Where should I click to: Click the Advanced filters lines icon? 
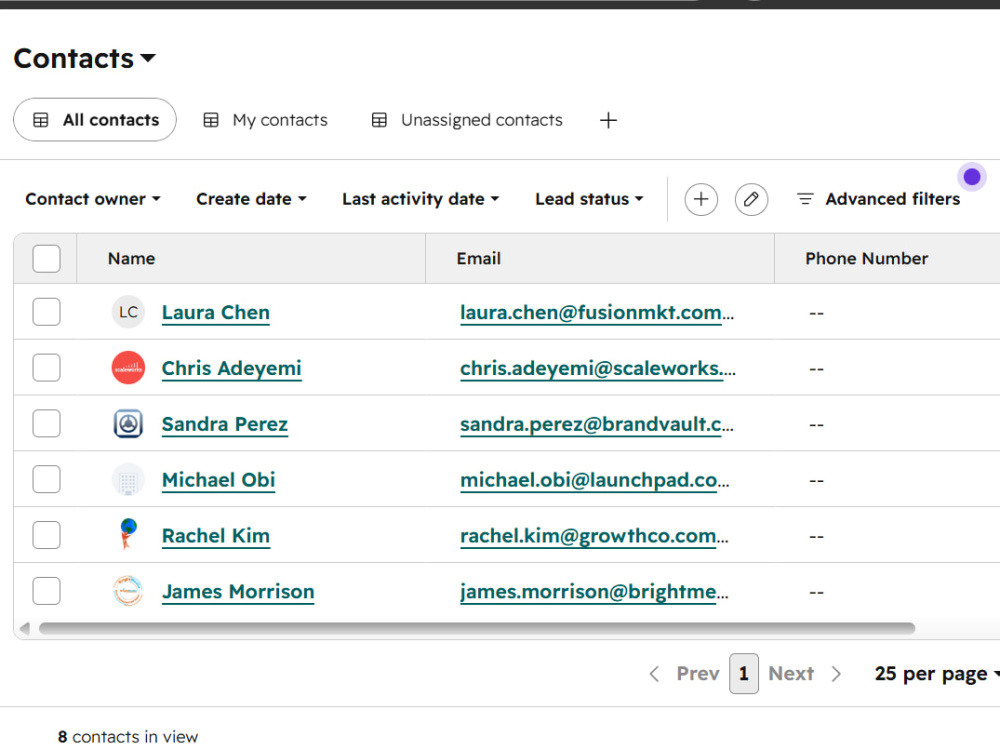pos(805,199)
